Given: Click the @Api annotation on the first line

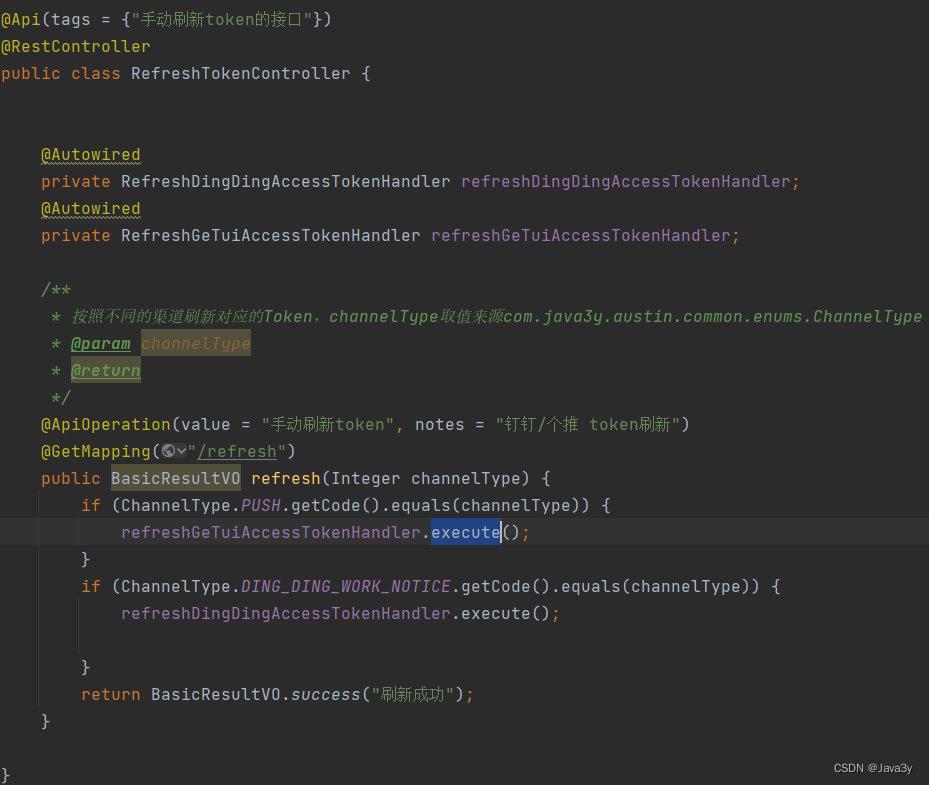Looking at the screenshot, I should [21, 20].
